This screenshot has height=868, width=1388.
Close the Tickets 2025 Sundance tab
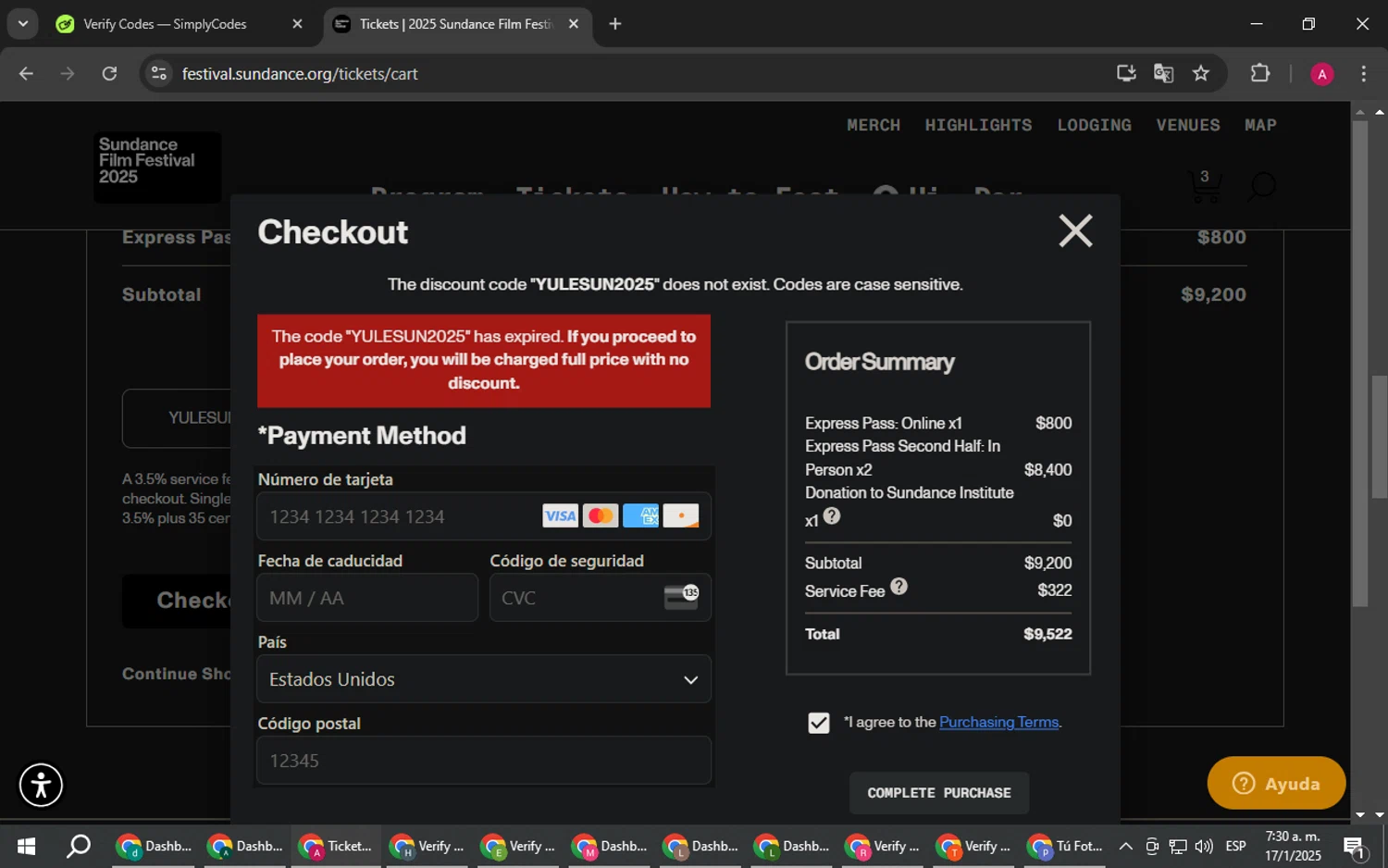574,24
